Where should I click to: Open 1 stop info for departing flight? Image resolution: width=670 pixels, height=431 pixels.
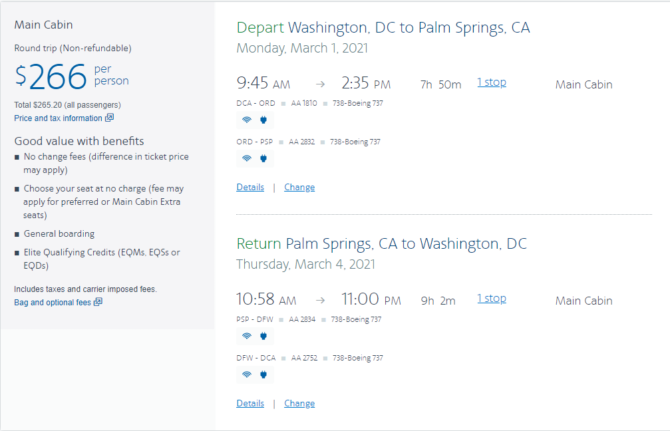click(491, 82)
